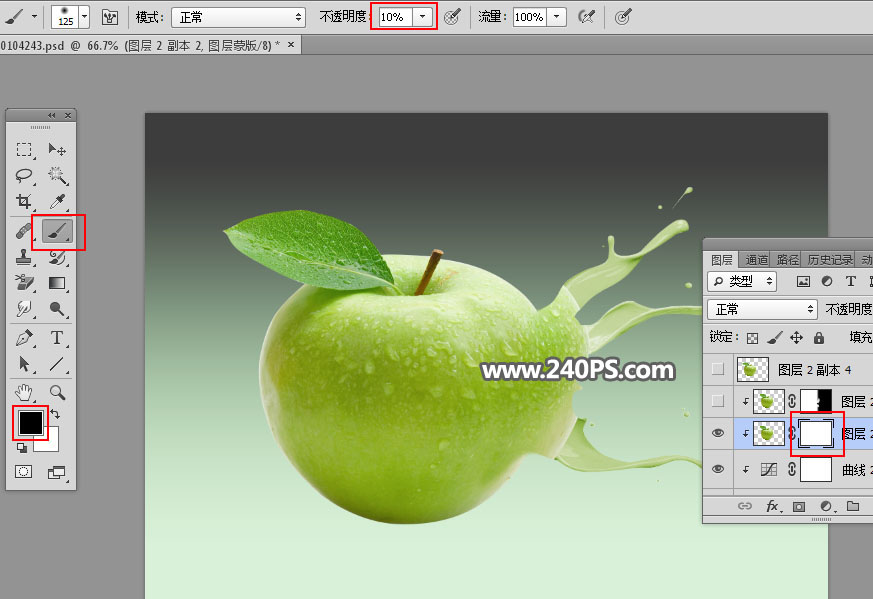
Task: Edit the 10% opacity input field
Action: (396, 17)
